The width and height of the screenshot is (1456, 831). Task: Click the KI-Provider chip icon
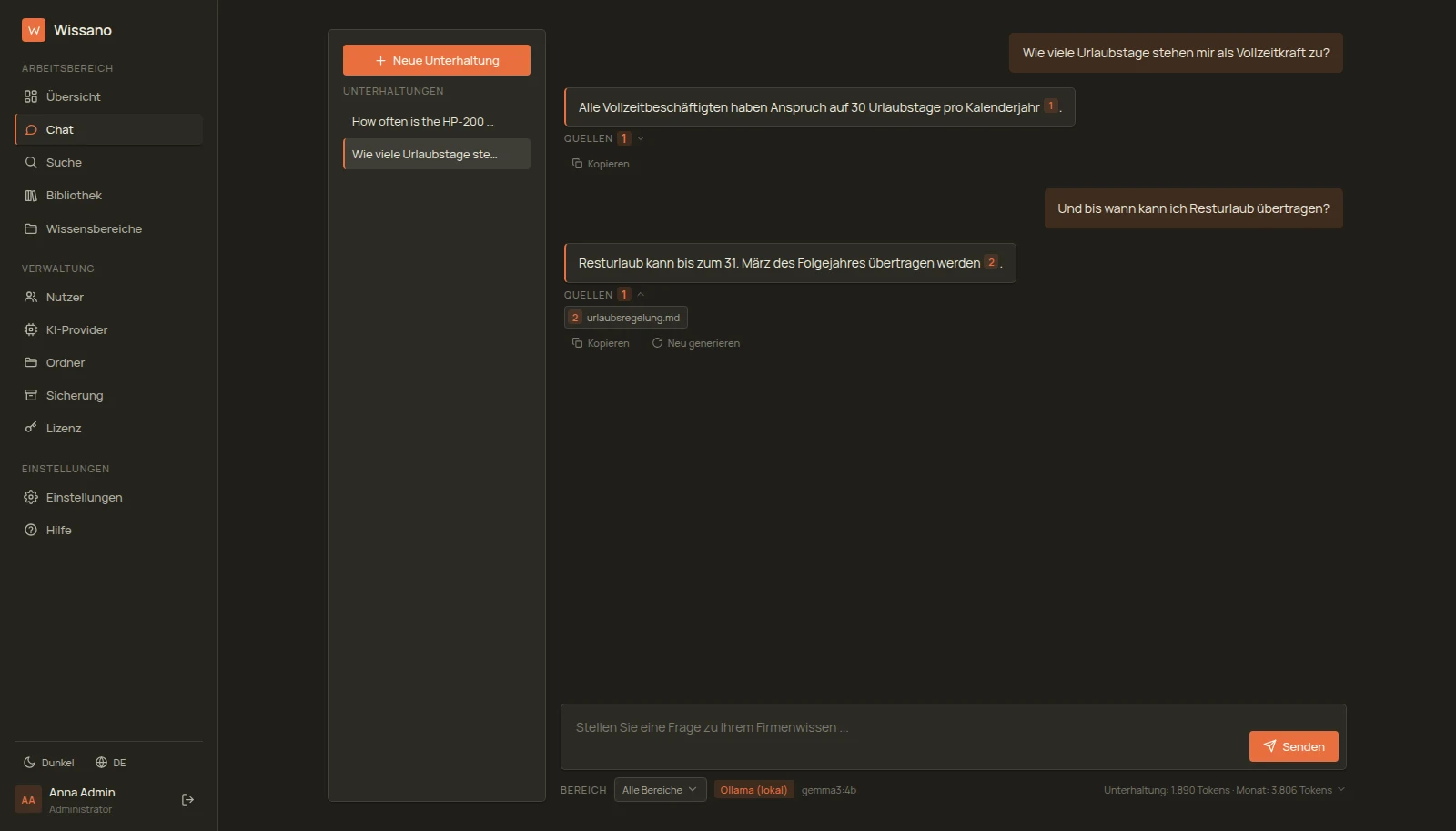[x=31, y=329]
